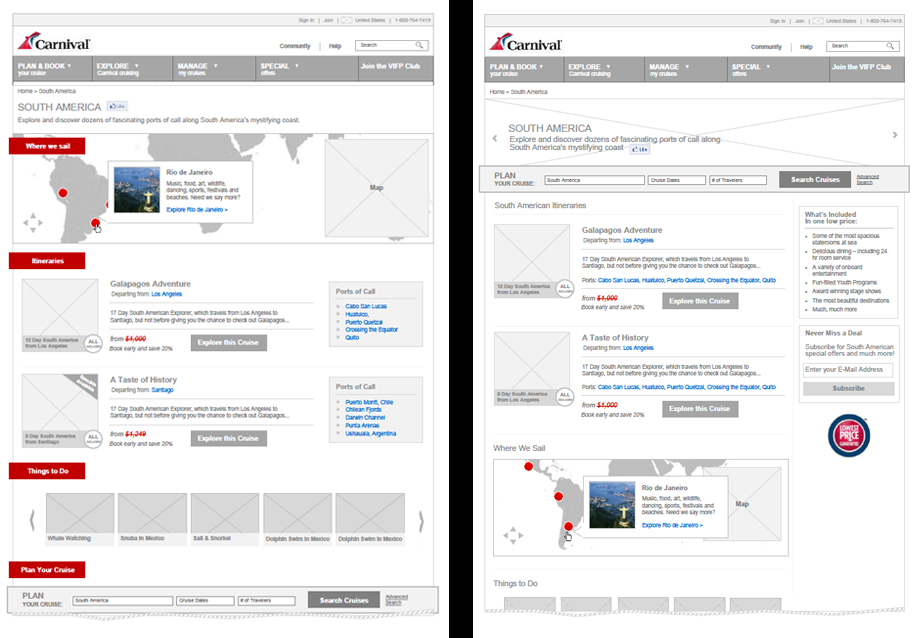Screen dimensions: 920x638
Task: Expand EXPLORE menu in right wireframe
Action: [590, 70]
